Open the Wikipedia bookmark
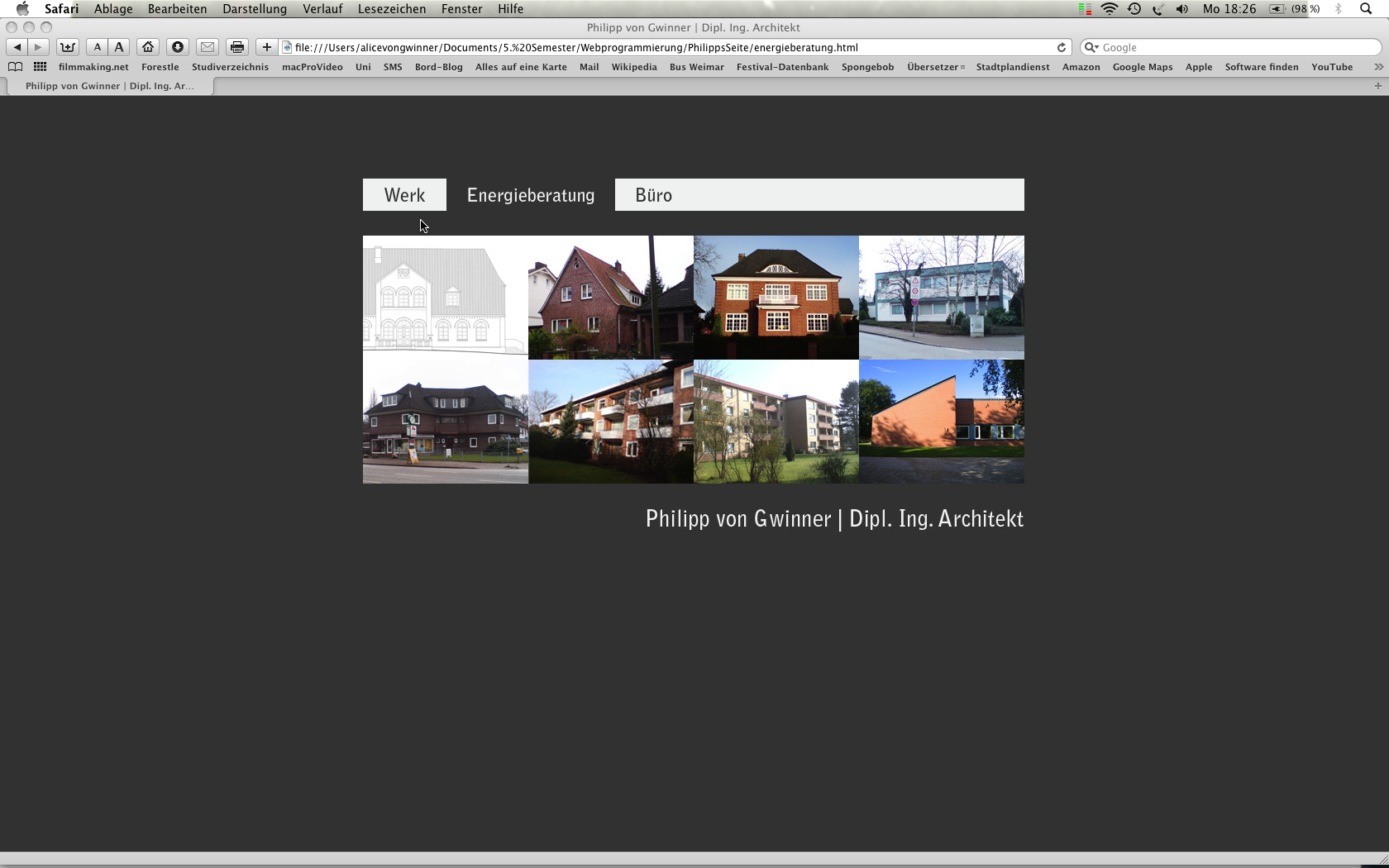The height and width of the screenshot is (868, 1389). [633, 67]
